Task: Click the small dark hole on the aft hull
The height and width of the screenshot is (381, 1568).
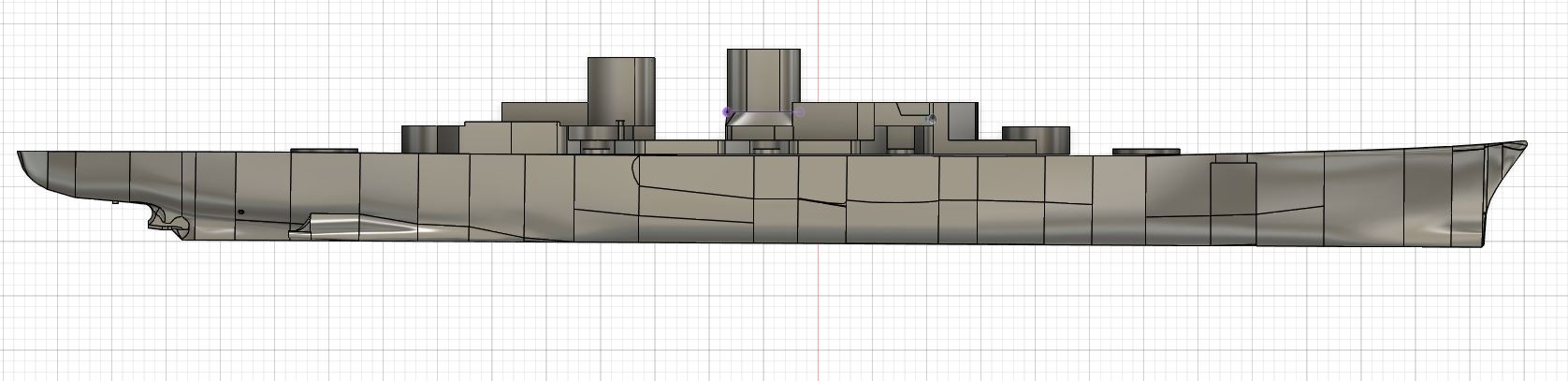Action: point(241,212)
